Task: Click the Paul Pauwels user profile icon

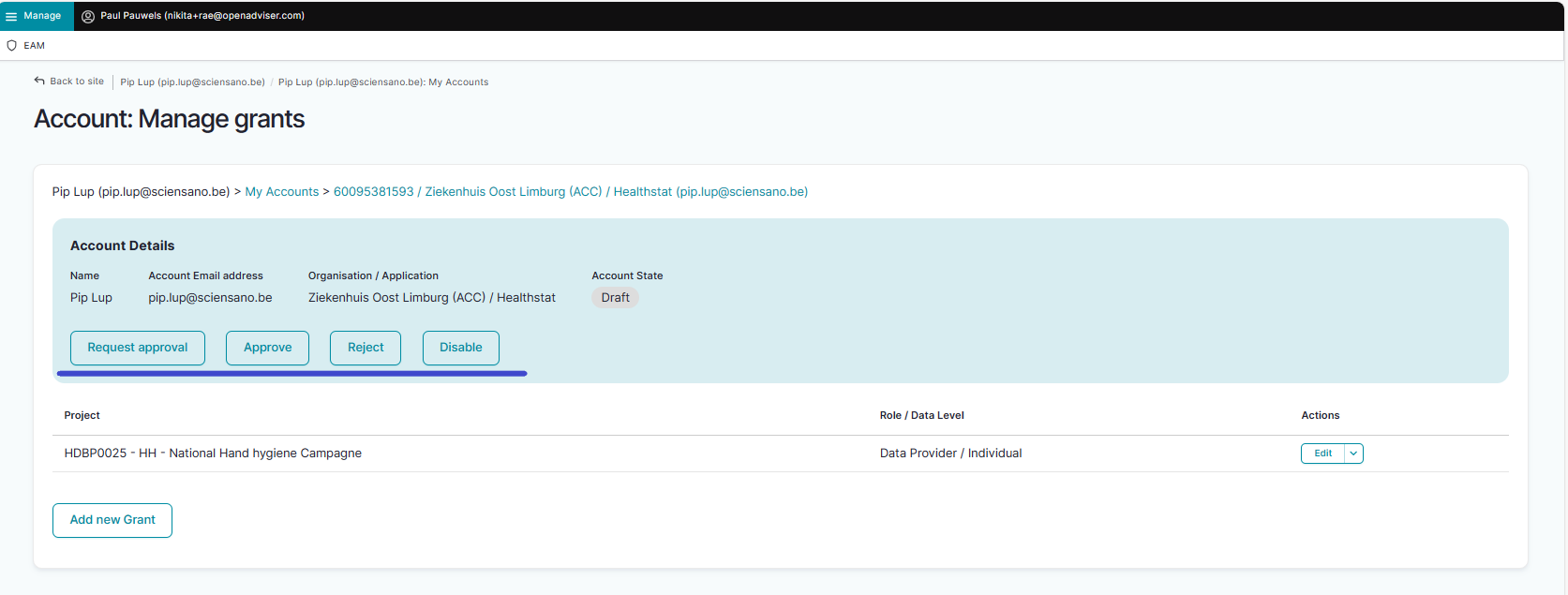Action: (88, 16)
